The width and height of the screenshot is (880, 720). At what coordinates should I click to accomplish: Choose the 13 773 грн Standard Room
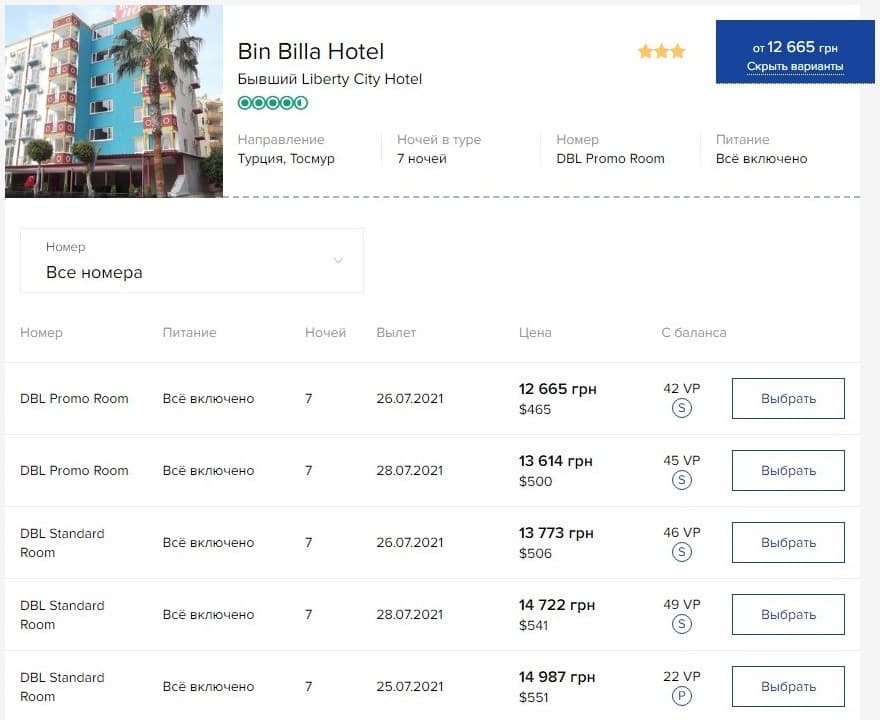point(788,543)
